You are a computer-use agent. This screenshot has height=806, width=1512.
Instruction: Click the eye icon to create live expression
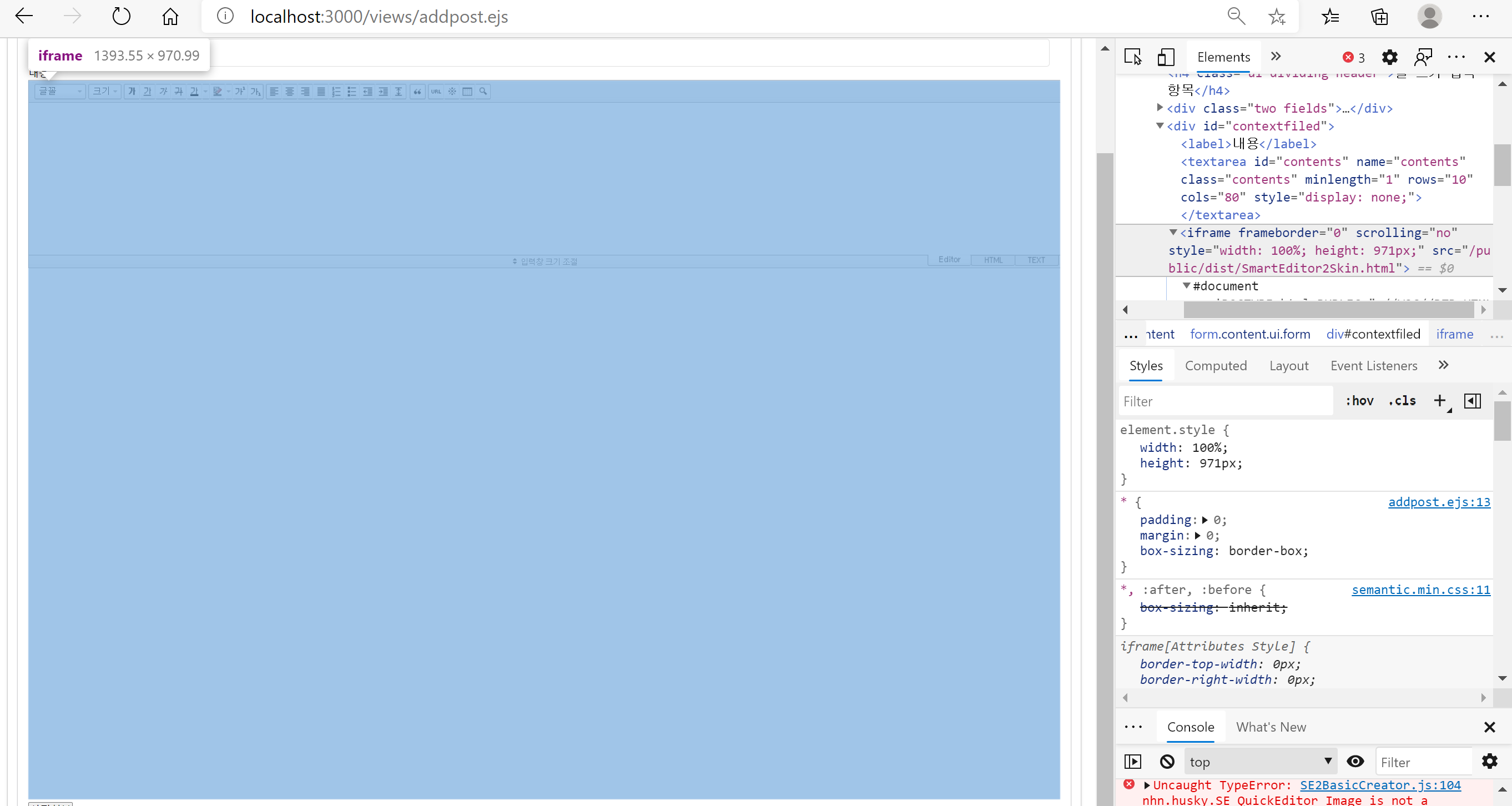(1355, 762)
